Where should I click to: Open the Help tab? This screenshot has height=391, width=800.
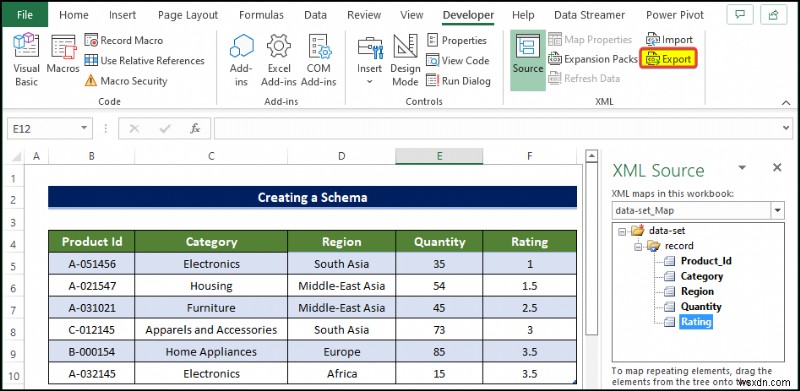[523, 15]
